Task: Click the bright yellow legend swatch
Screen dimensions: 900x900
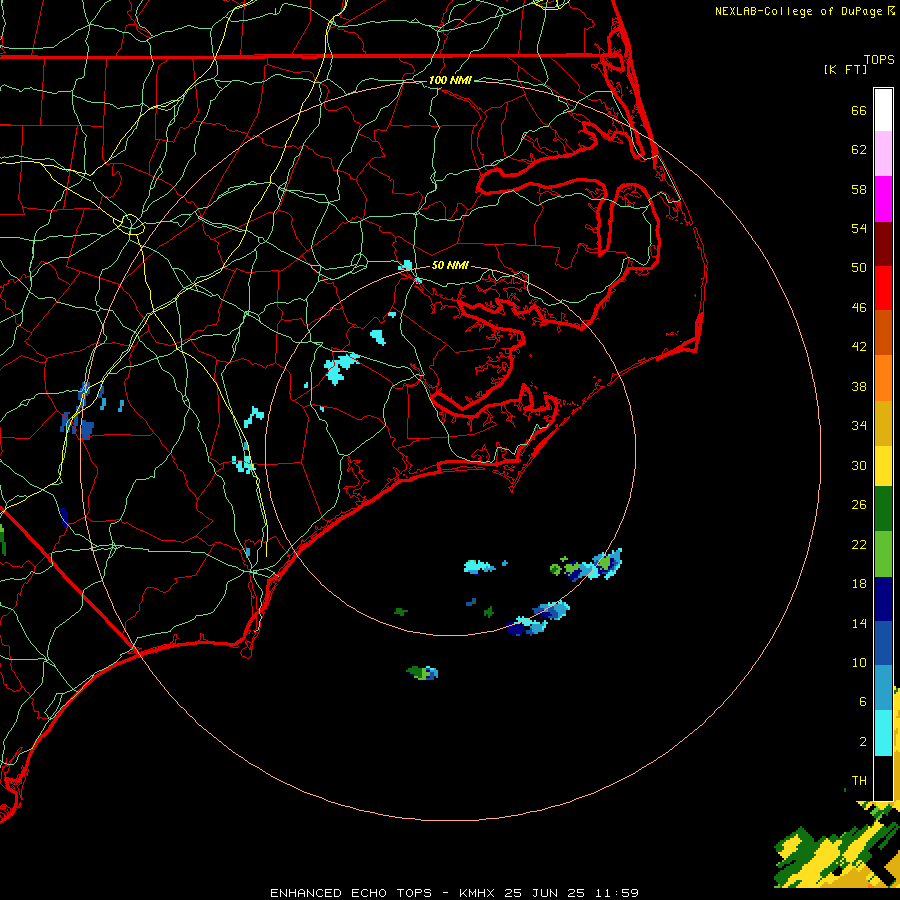Action: coord(883,466)
